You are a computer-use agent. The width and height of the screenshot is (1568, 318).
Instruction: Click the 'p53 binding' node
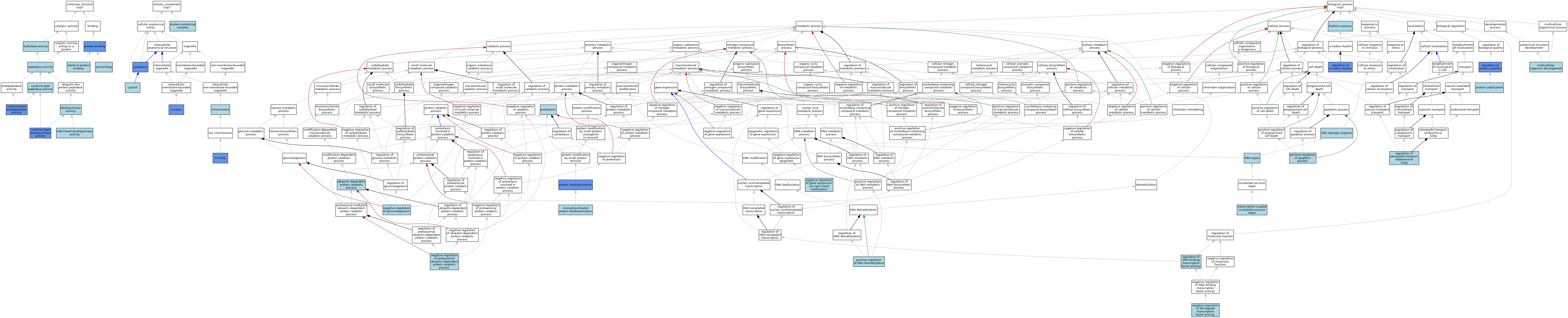[104, 67]
